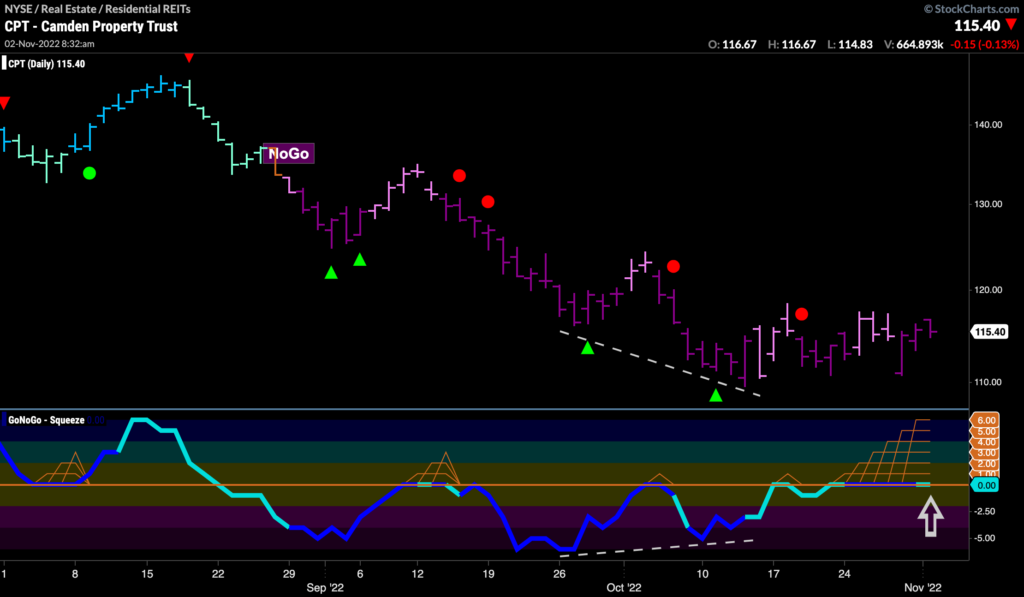1024x597 pixels.
Task: Toggle the 0.00 level highlight on the squeeze scale
Action: tap(989, 484)
